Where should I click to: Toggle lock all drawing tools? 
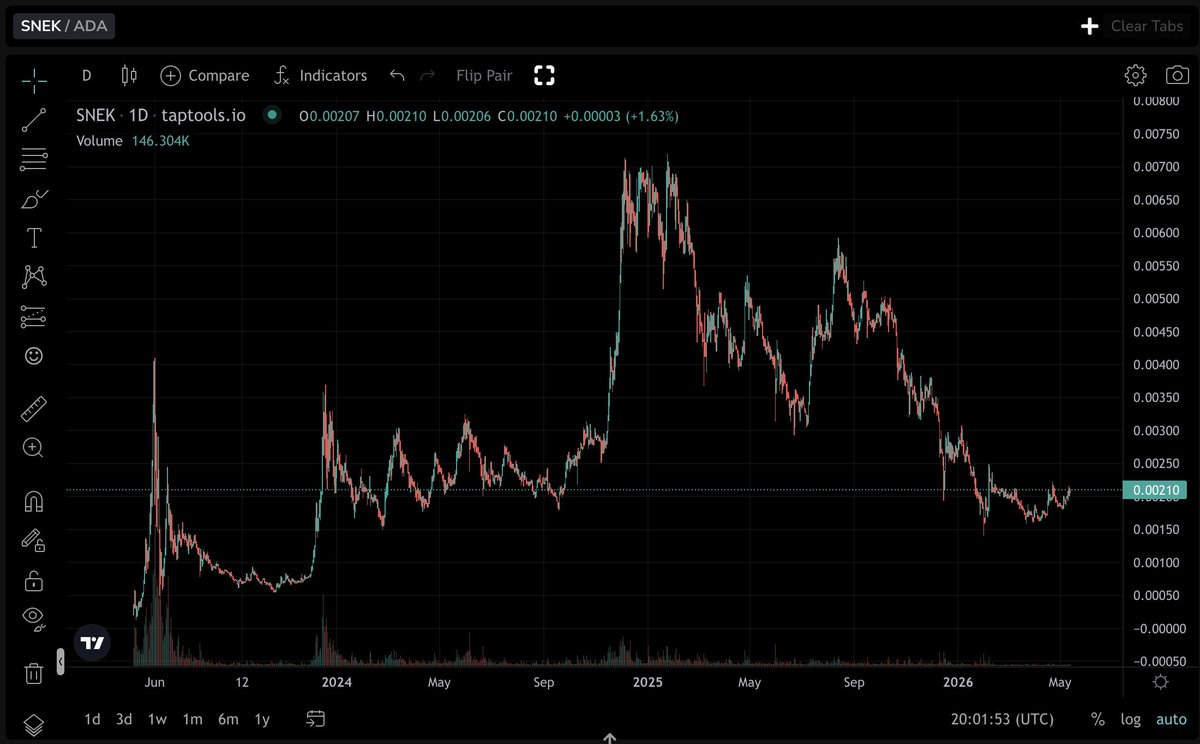click(x=34, y=580)
